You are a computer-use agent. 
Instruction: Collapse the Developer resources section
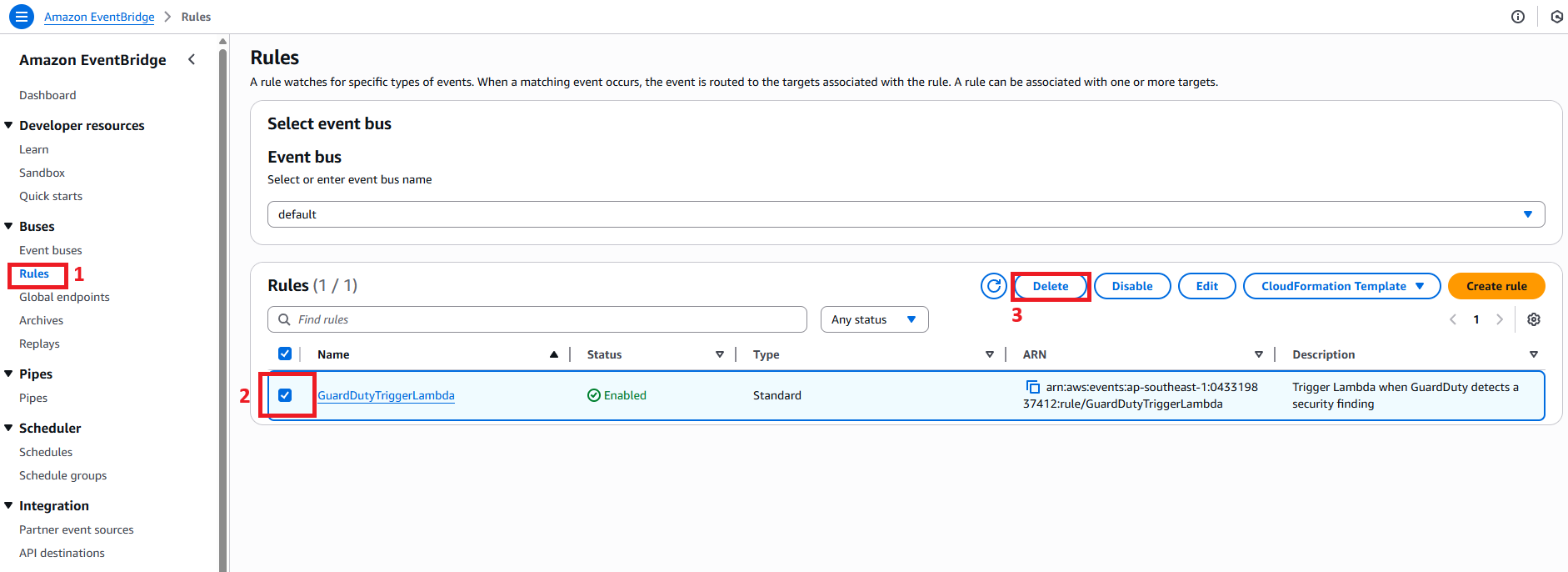[8, 125]
